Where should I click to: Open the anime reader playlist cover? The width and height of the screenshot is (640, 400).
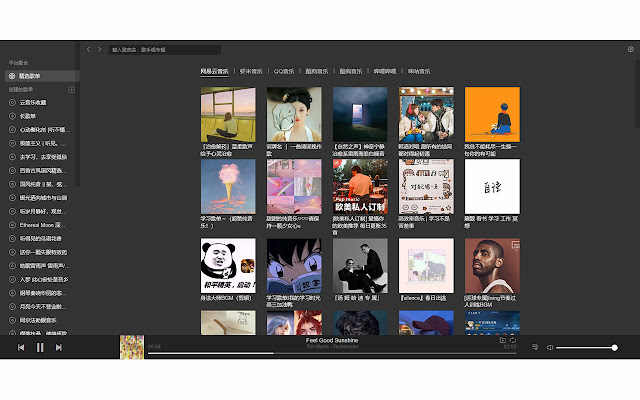point(294,266)
